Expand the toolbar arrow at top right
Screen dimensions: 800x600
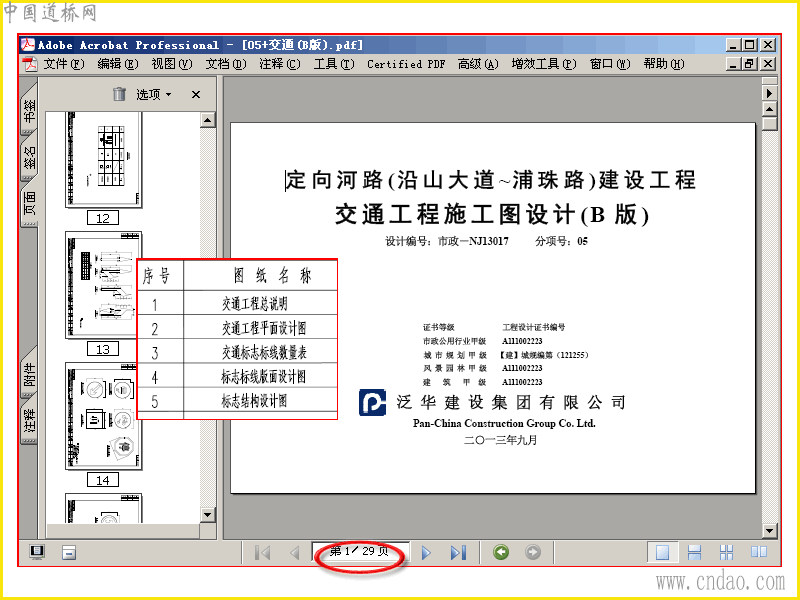tap(769, 93)
